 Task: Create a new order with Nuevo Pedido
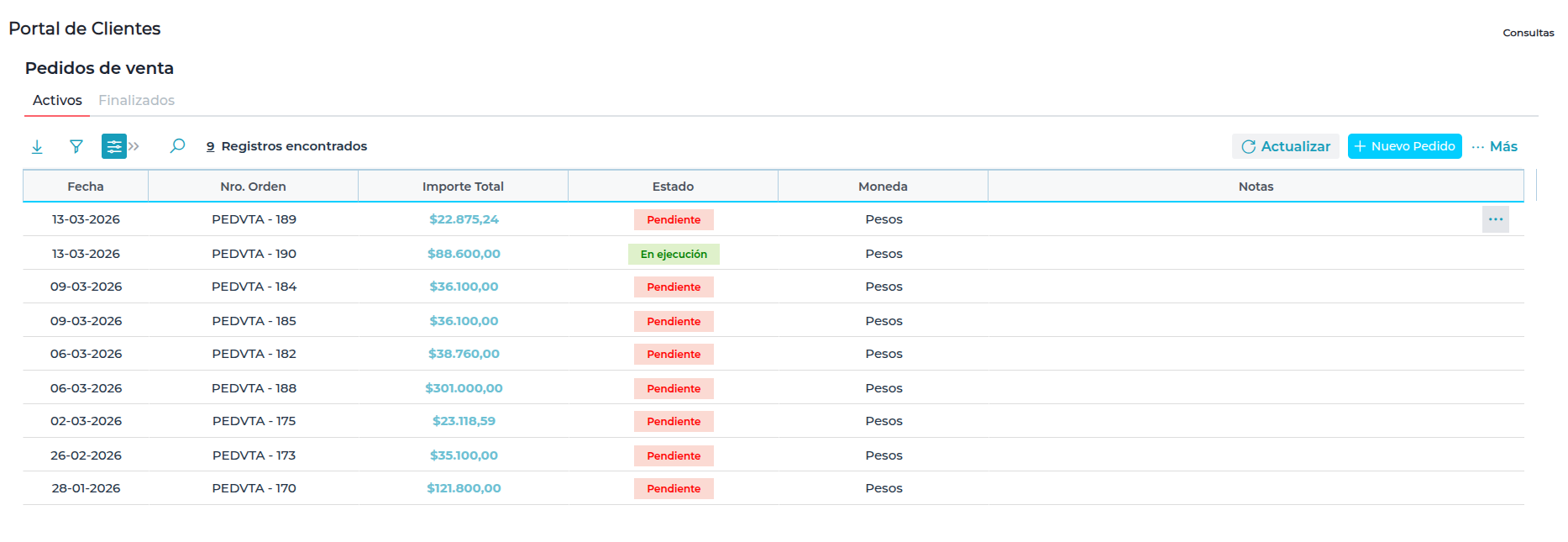(1404, 146)
